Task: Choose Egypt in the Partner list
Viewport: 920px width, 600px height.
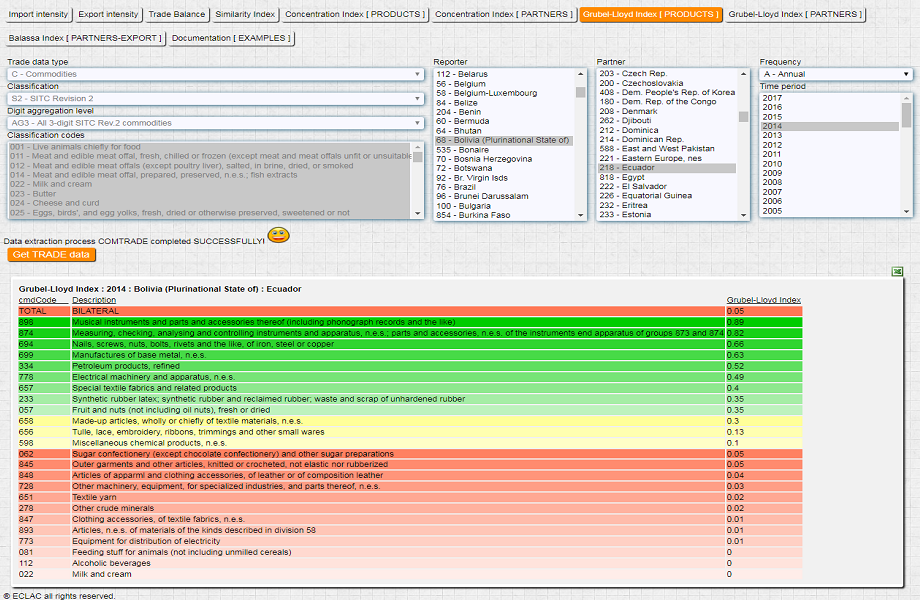Action: (x=620, y=177)
